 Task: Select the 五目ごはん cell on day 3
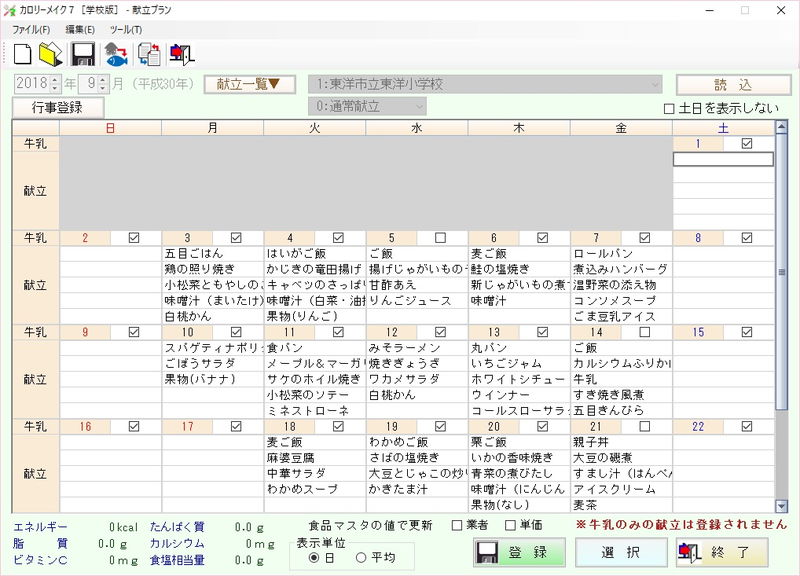click(x=213, y=254)
